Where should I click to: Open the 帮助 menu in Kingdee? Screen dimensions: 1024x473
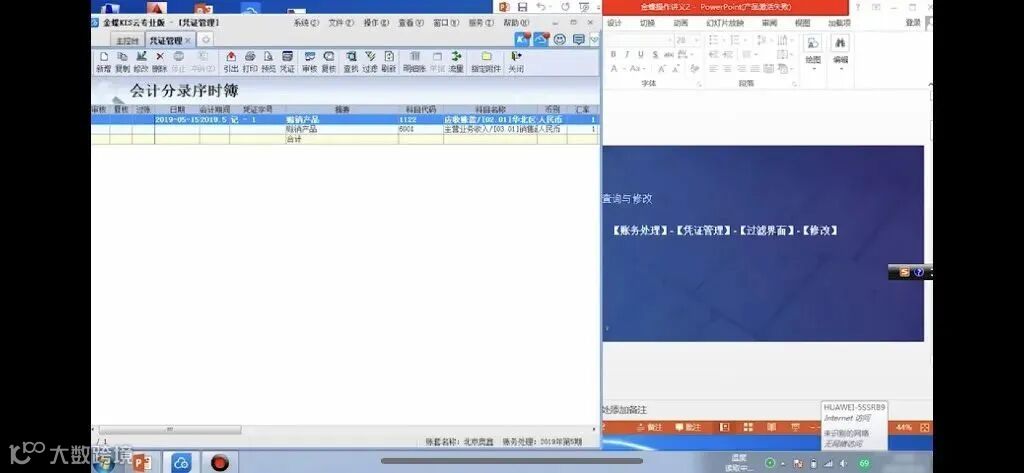tap(516, 23)
